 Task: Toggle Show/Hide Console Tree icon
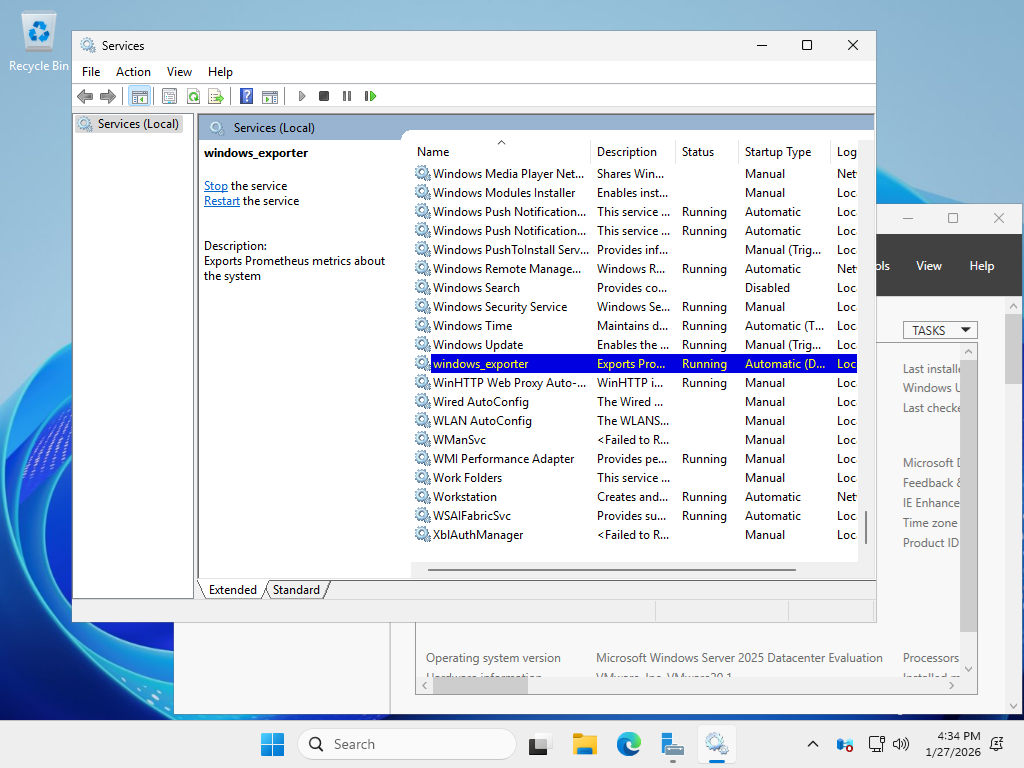[139, 96]
